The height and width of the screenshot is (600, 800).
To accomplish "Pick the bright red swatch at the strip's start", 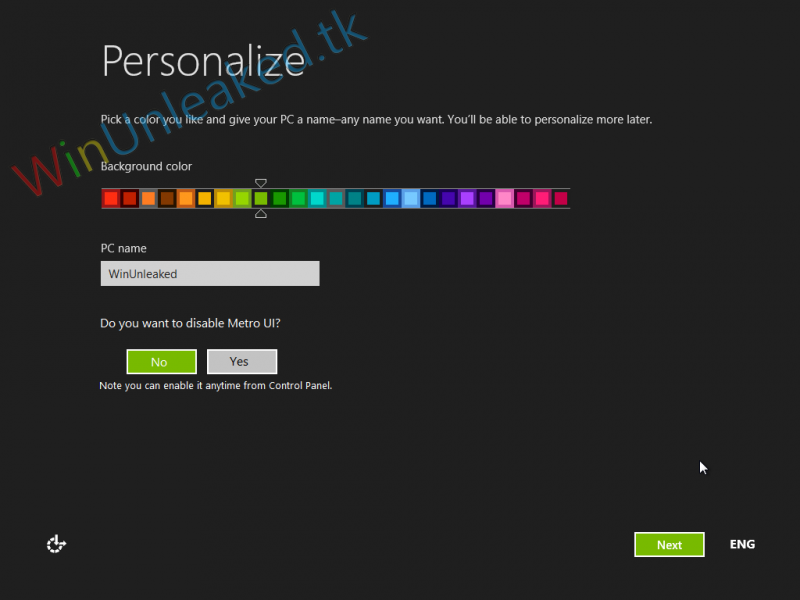I will (111, 198).
